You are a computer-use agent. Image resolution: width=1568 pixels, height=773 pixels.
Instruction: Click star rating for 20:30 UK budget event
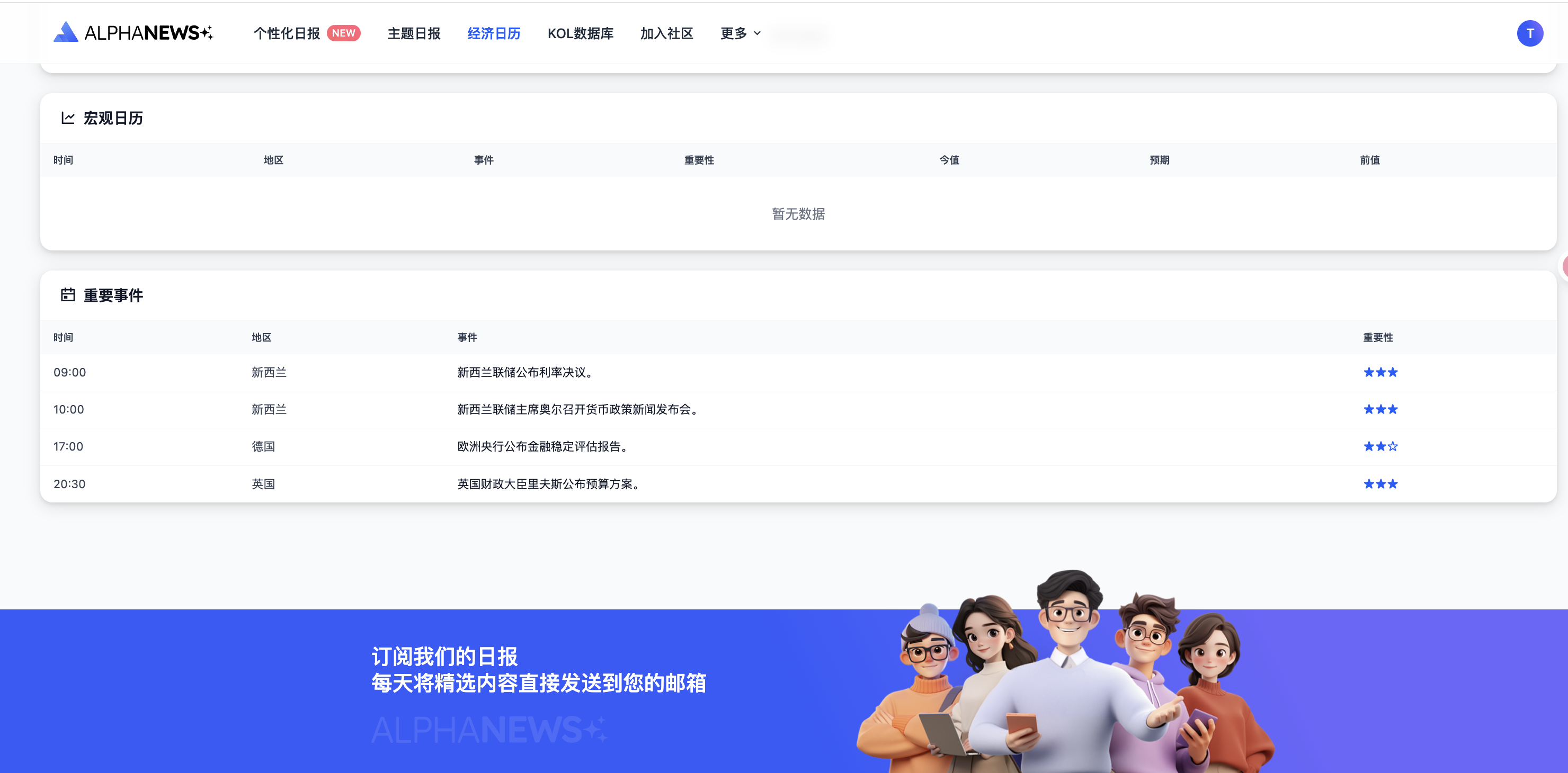click(1380, 484)
